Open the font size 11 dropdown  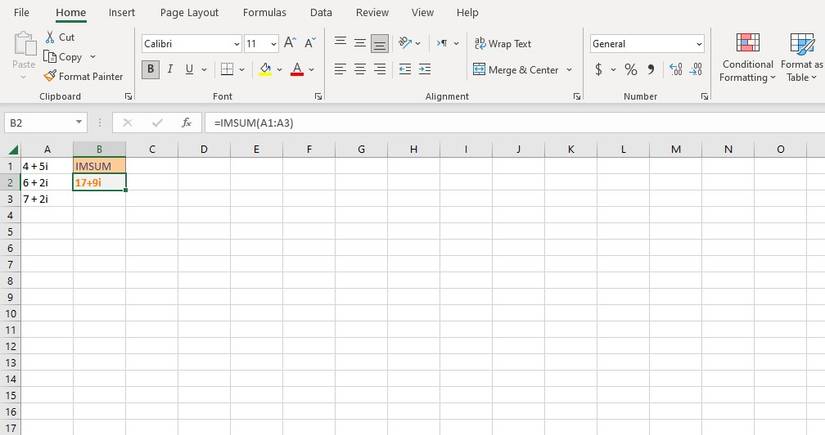tap(274, 44)
